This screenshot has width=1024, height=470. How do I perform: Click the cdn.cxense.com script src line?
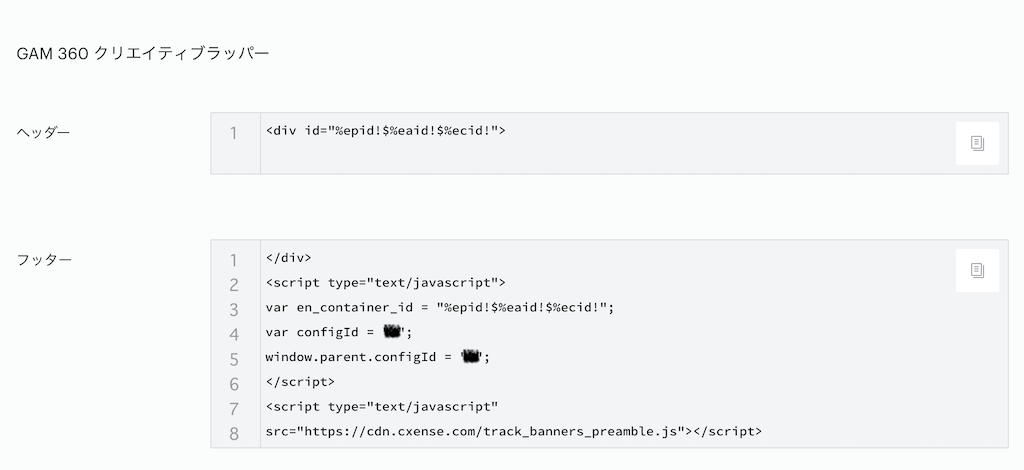513,431
